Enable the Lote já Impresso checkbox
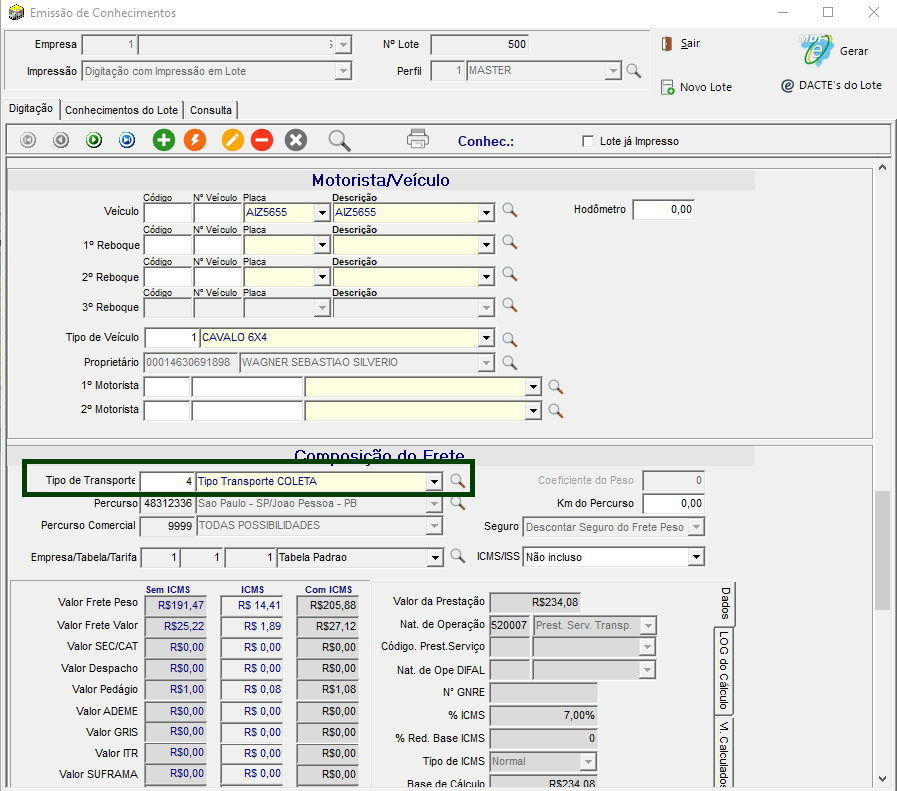897x791 pixels. tap(588, 141)
